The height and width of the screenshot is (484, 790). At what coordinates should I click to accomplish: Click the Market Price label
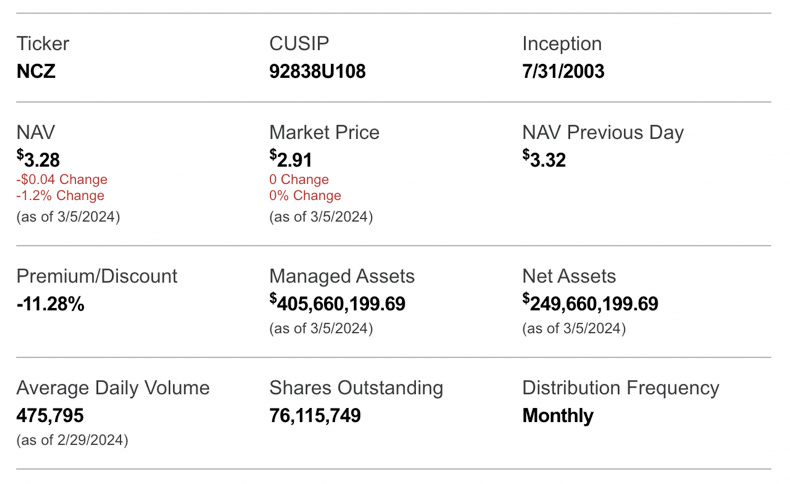324,132
